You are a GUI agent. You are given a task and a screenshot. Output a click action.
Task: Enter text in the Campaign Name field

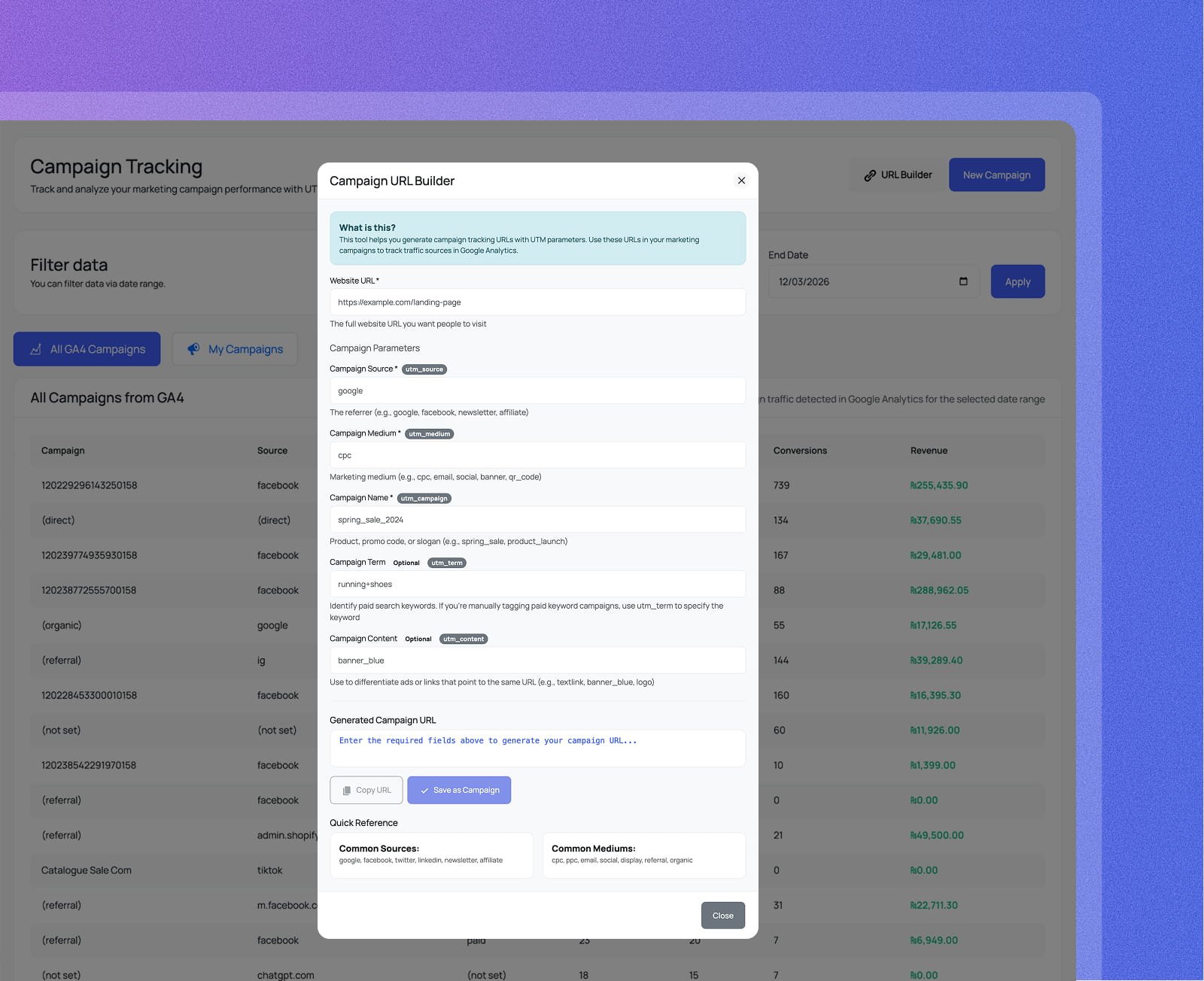click(x=537, y=520)
